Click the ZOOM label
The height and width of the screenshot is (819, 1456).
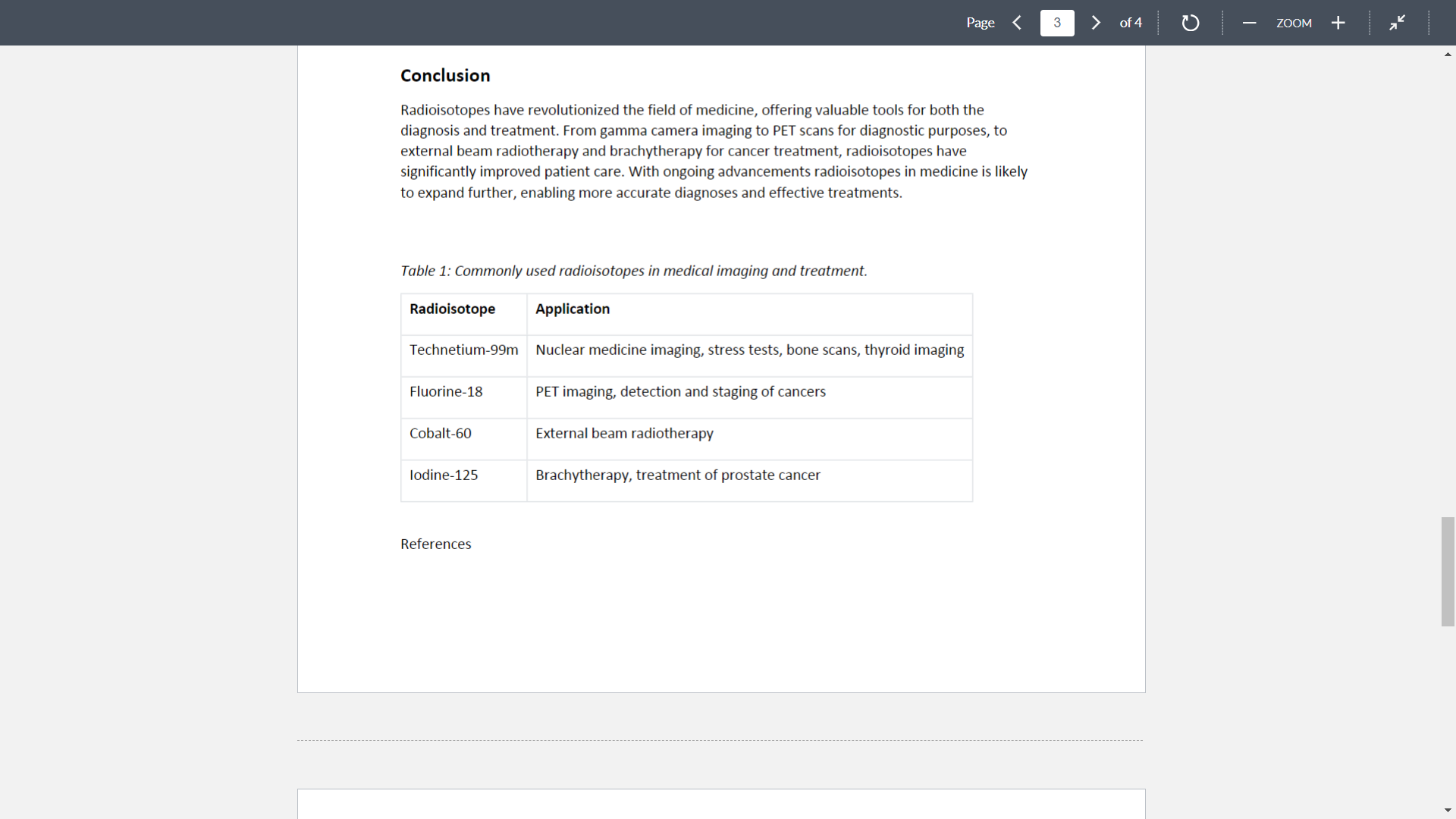point(1294,23)
